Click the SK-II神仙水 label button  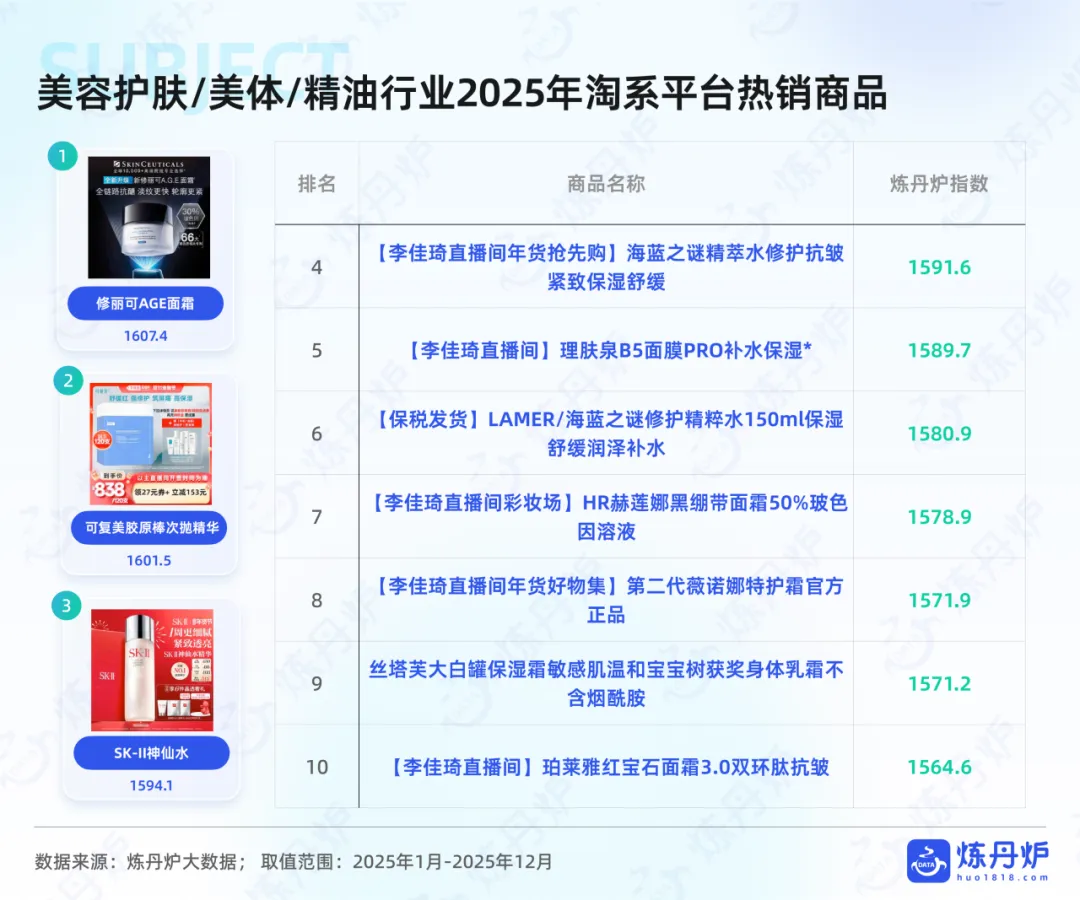pos(152,753)
